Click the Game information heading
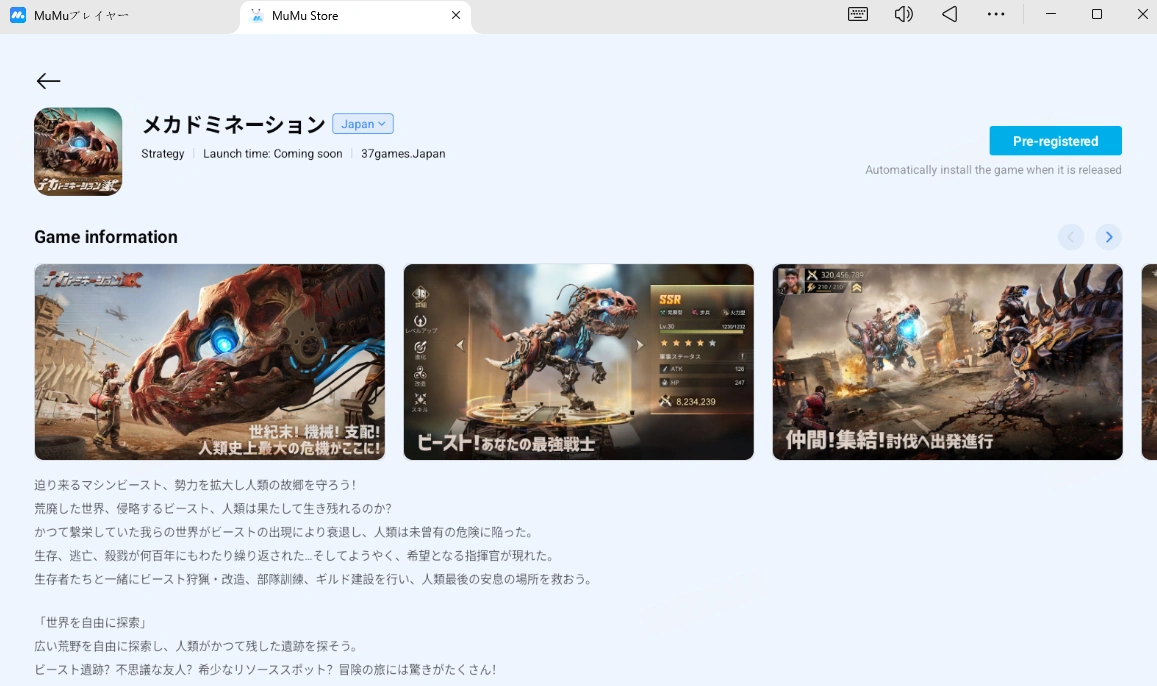 [x=106, y=237]
